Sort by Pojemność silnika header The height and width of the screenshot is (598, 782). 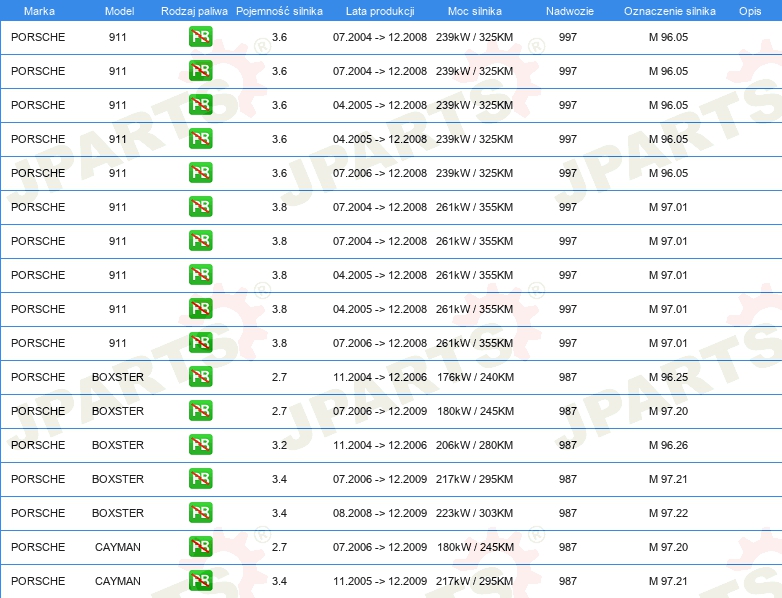coord(279,10)
